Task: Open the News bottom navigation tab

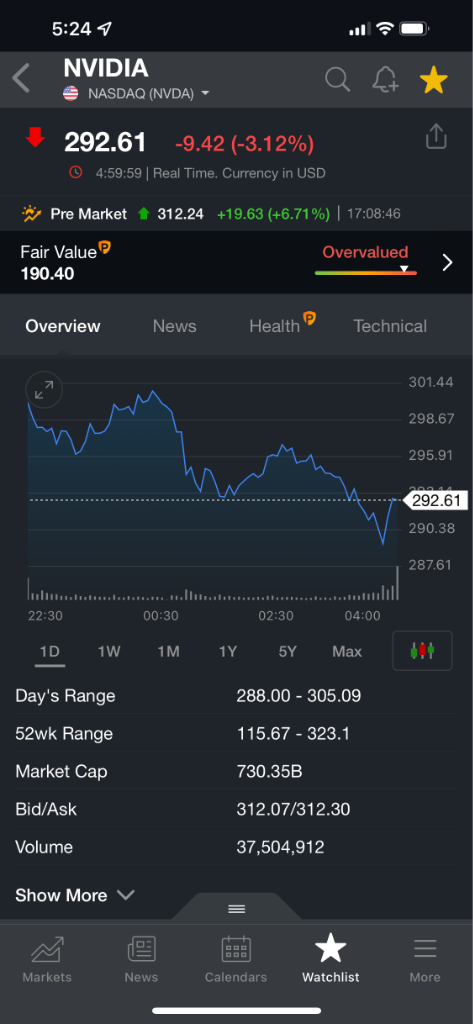Action: [141, 960]
